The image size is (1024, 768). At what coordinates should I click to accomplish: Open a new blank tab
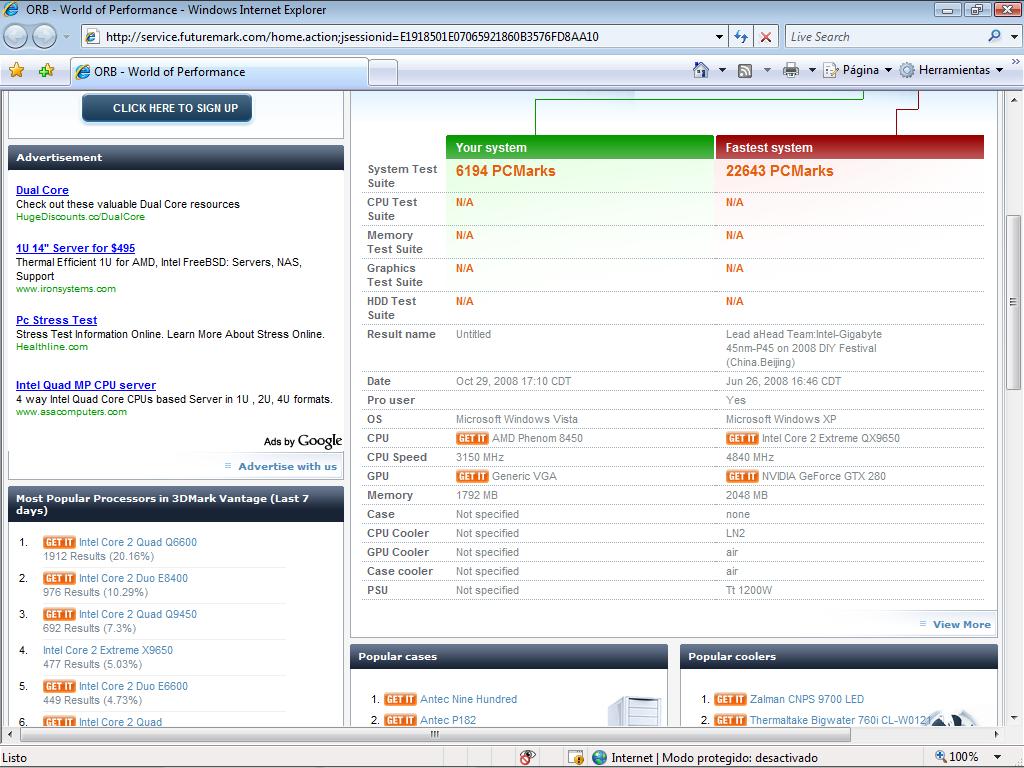383,72
